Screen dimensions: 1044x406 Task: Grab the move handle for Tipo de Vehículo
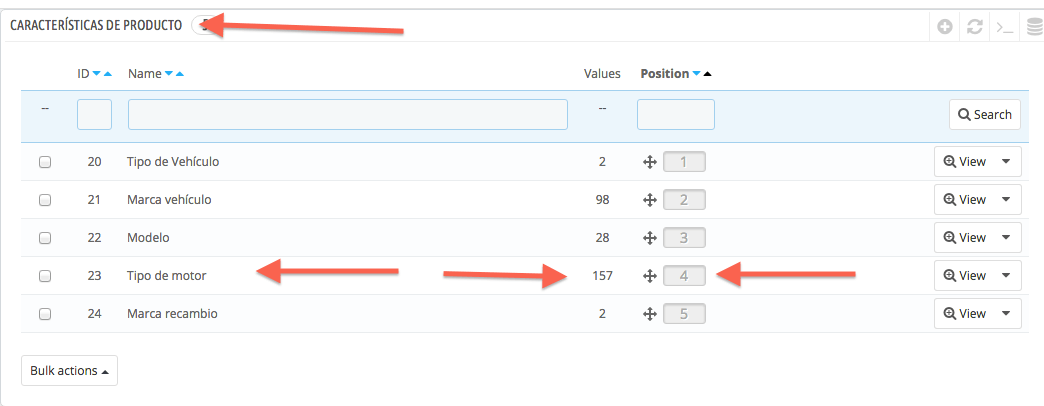pos(649,162)
